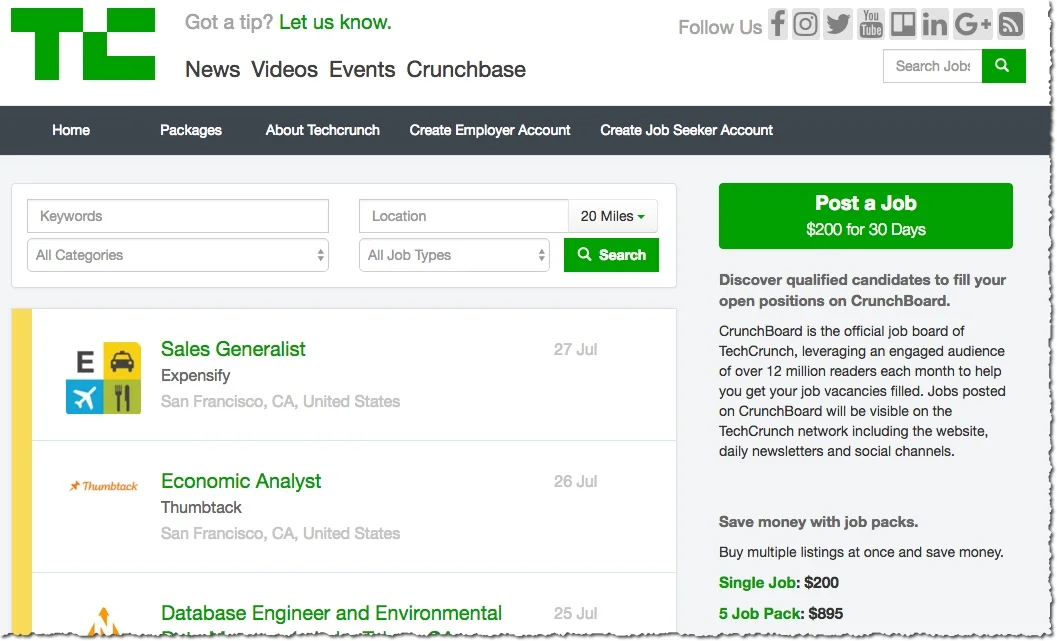Open the Instagram follow icon
Image resolution: width=1057 pixels, height=641 pixels.
coord(805,24)
